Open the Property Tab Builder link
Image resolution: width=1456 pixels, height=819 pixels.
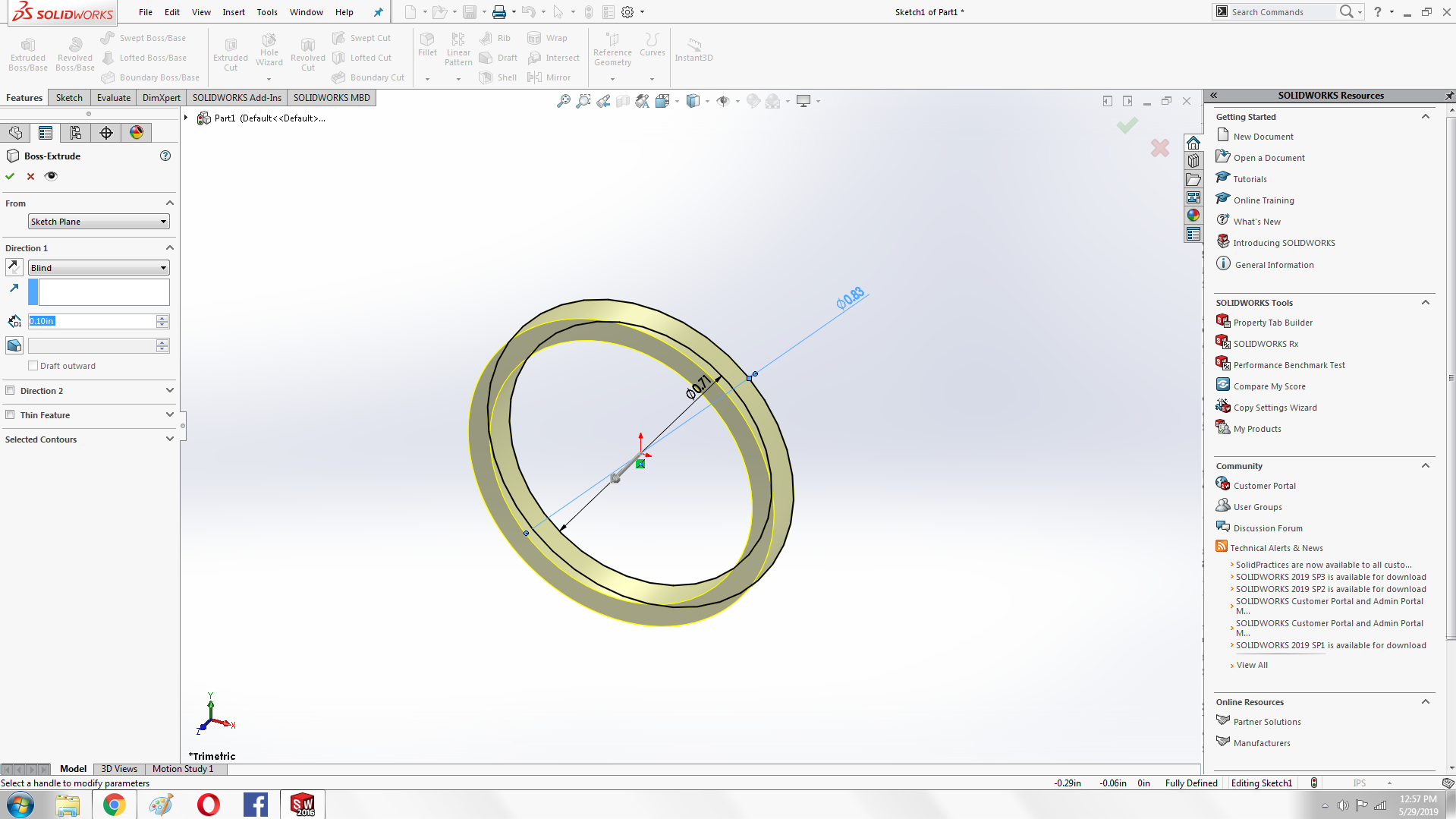pos(1273,323)
